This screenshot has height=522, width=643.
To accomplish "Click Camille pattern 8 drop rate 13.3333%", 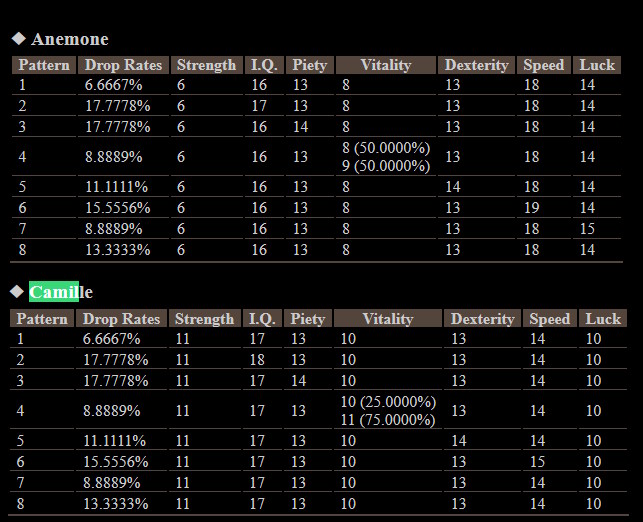I will [116, 503].
